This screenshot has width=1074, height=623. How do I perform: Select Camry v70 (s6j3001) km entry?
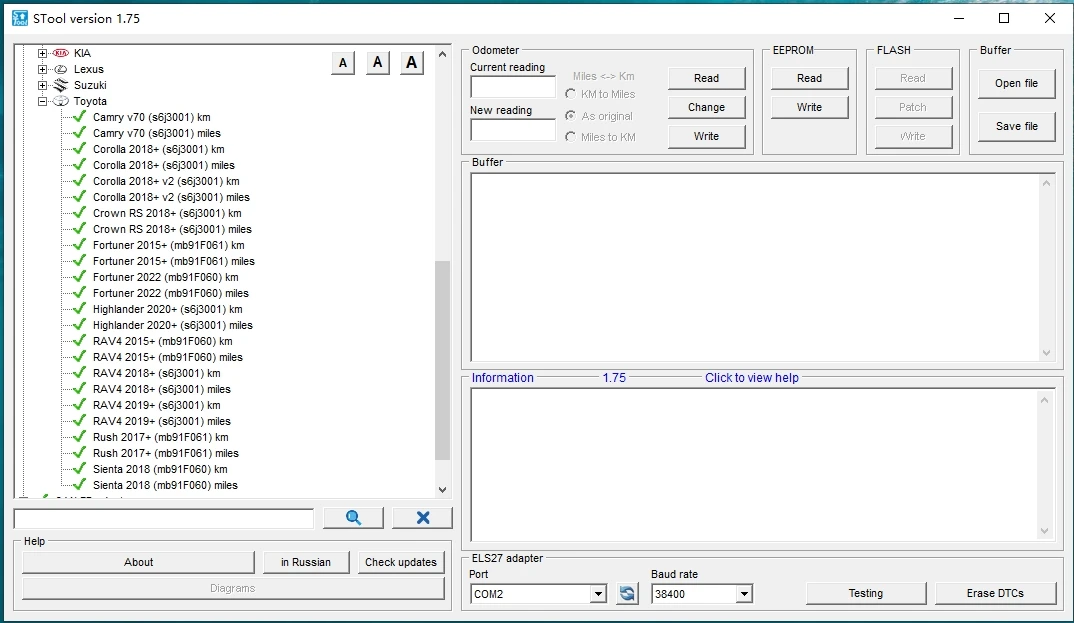pos(151,117)
